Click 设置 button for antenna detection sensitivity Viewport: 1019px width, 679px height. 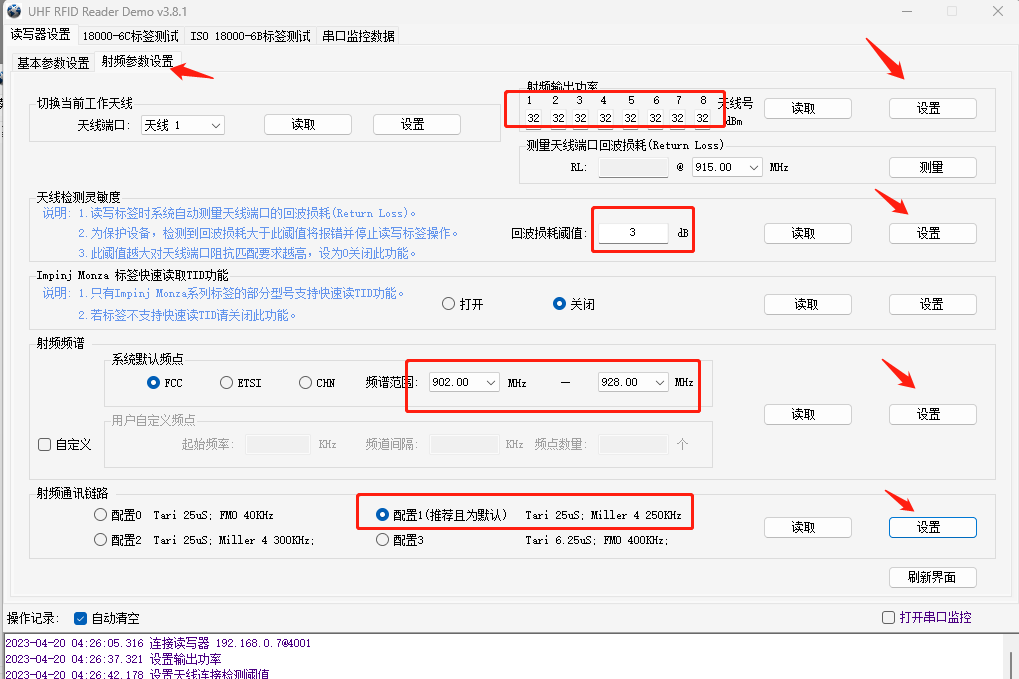[933, 233]
